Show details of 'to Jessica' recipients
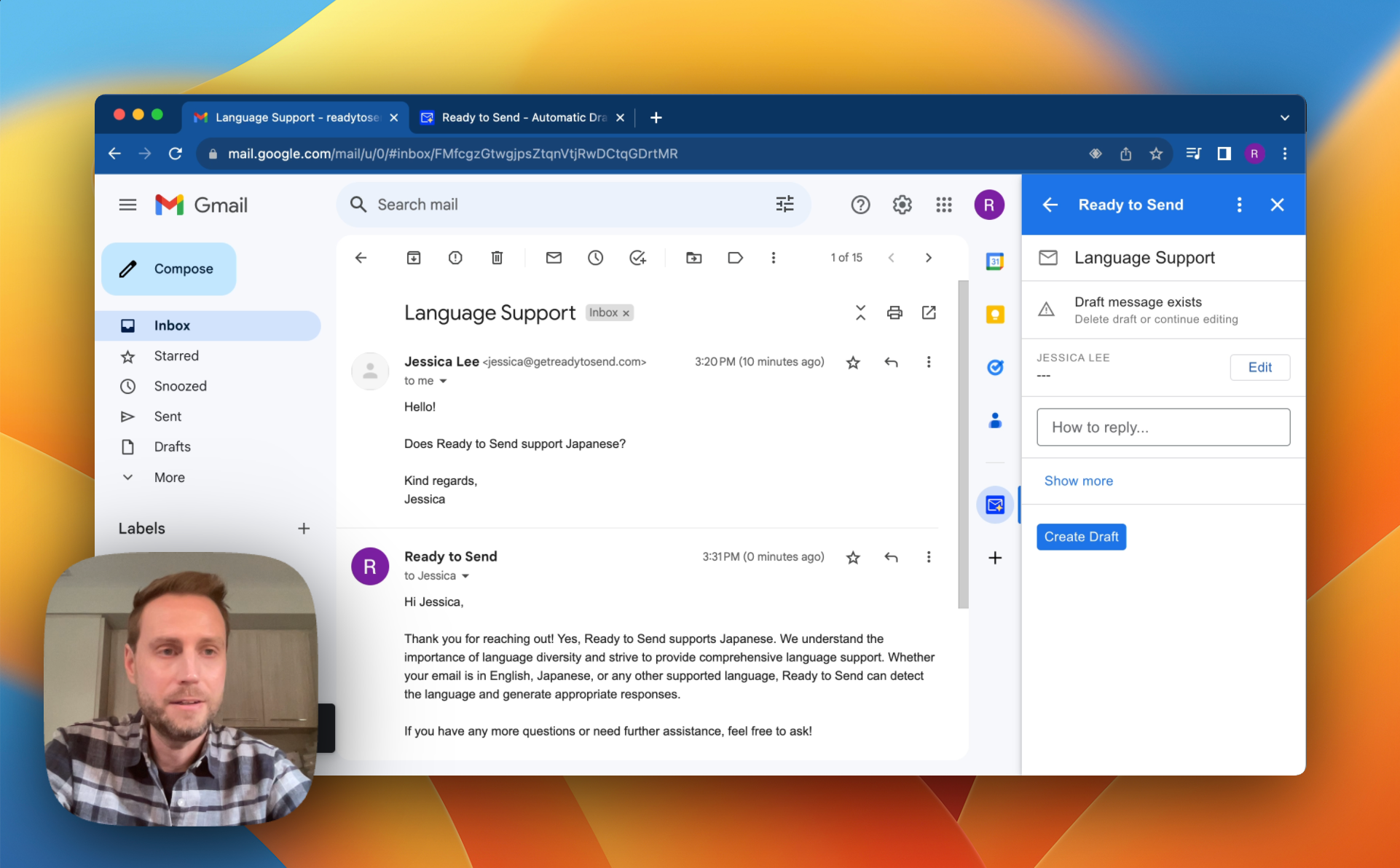This screenshot has width=1400, height=868. [465, 576]
